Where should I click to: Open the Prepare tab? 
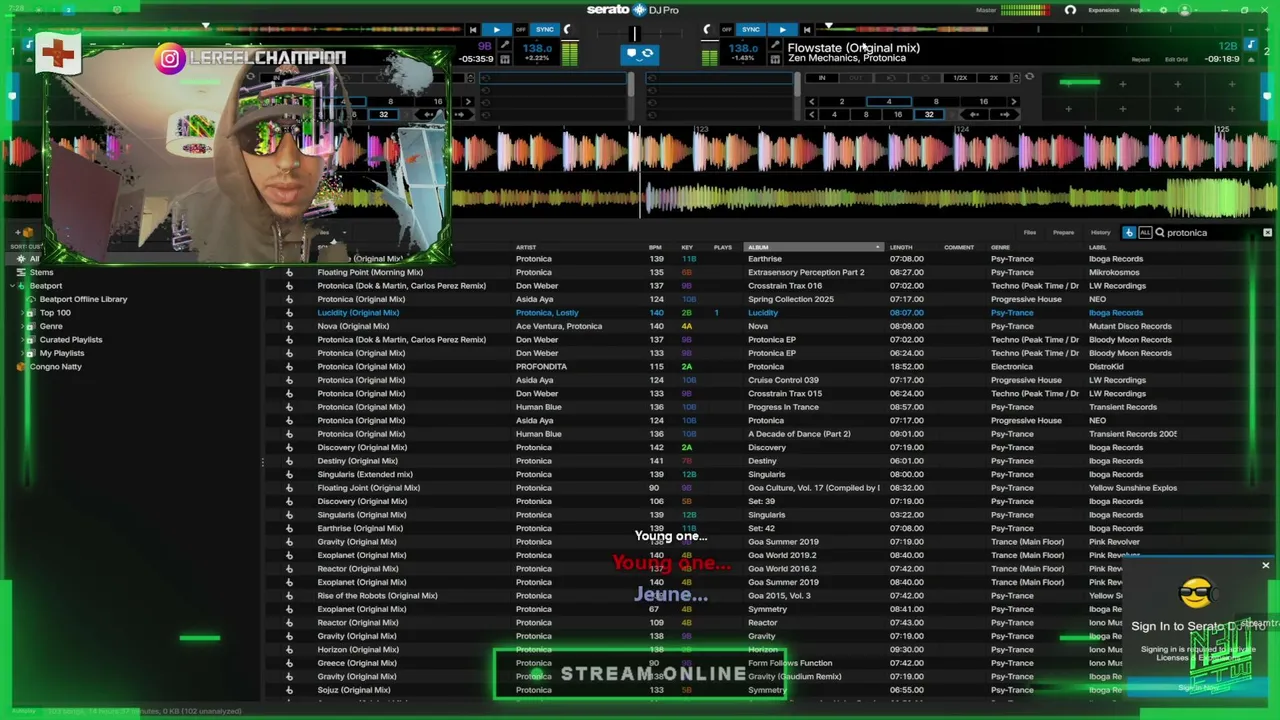click(x=1064, y=233)
